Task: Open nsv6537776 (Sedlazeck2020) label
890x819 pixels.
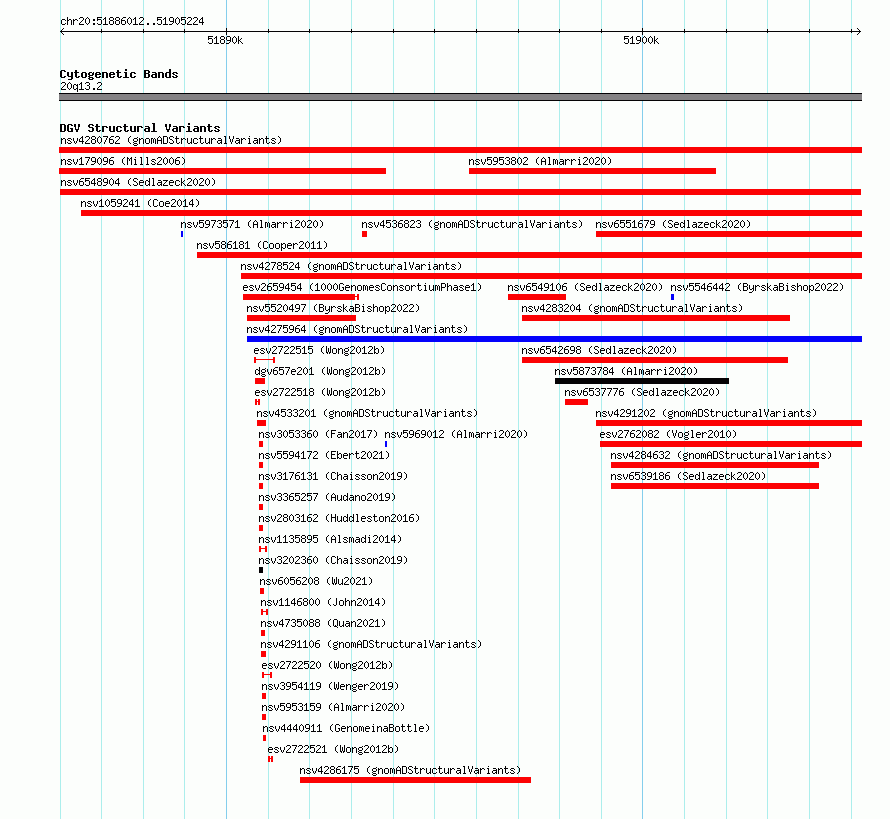Action: pos(642,392)
